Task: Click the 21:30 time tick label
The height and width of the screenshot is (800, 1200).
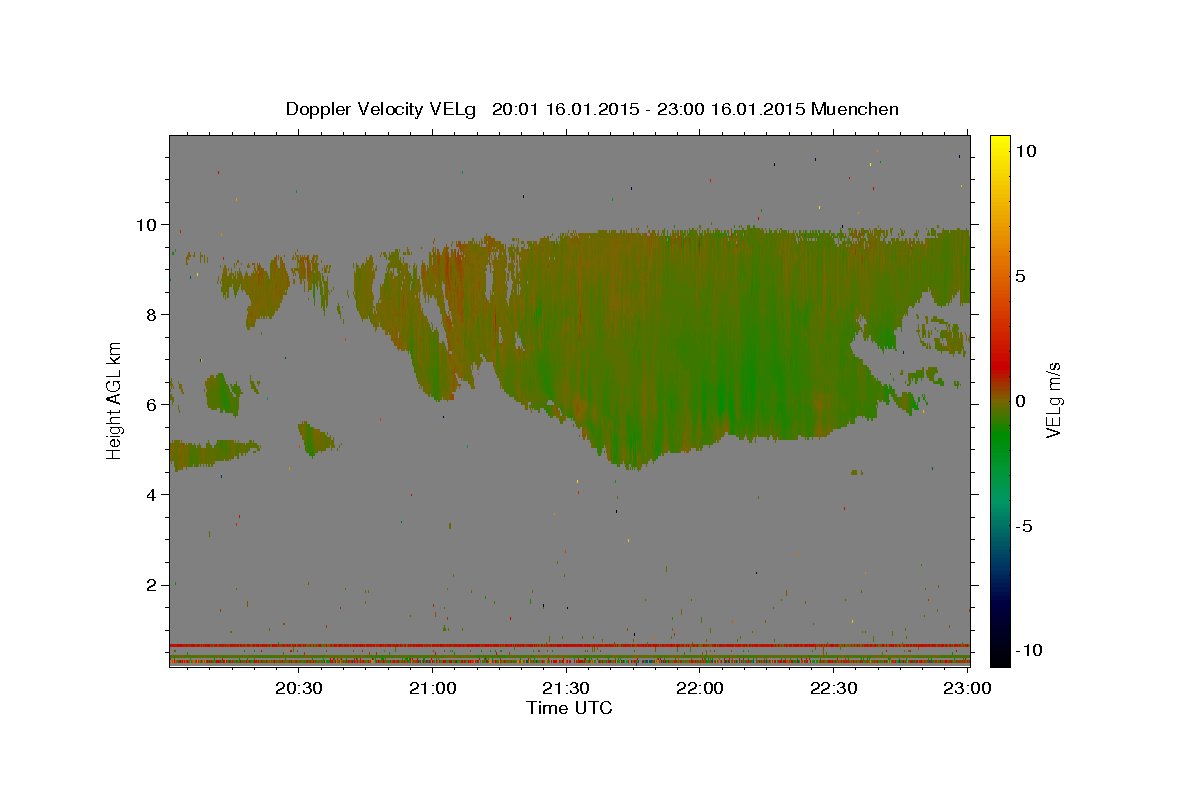Action: coord(566,688)
